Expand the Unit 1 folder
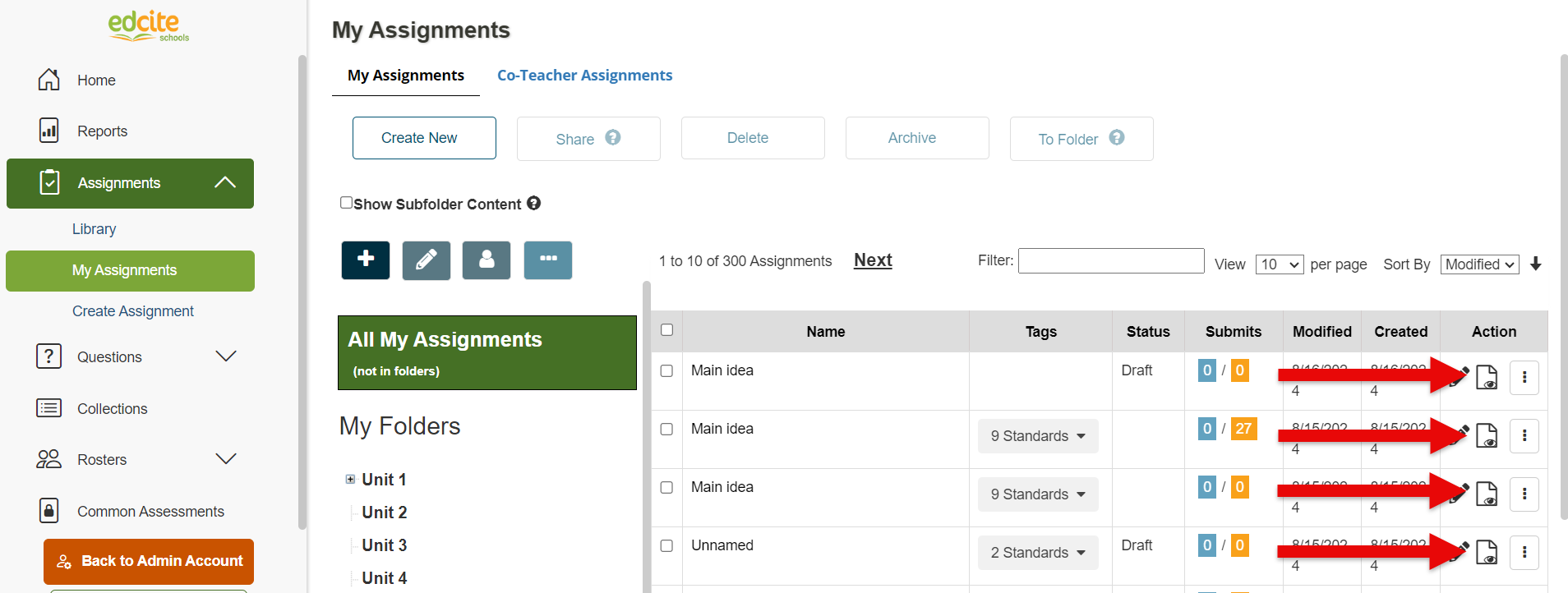This screenshot has width=1568, height=593. 350,479
